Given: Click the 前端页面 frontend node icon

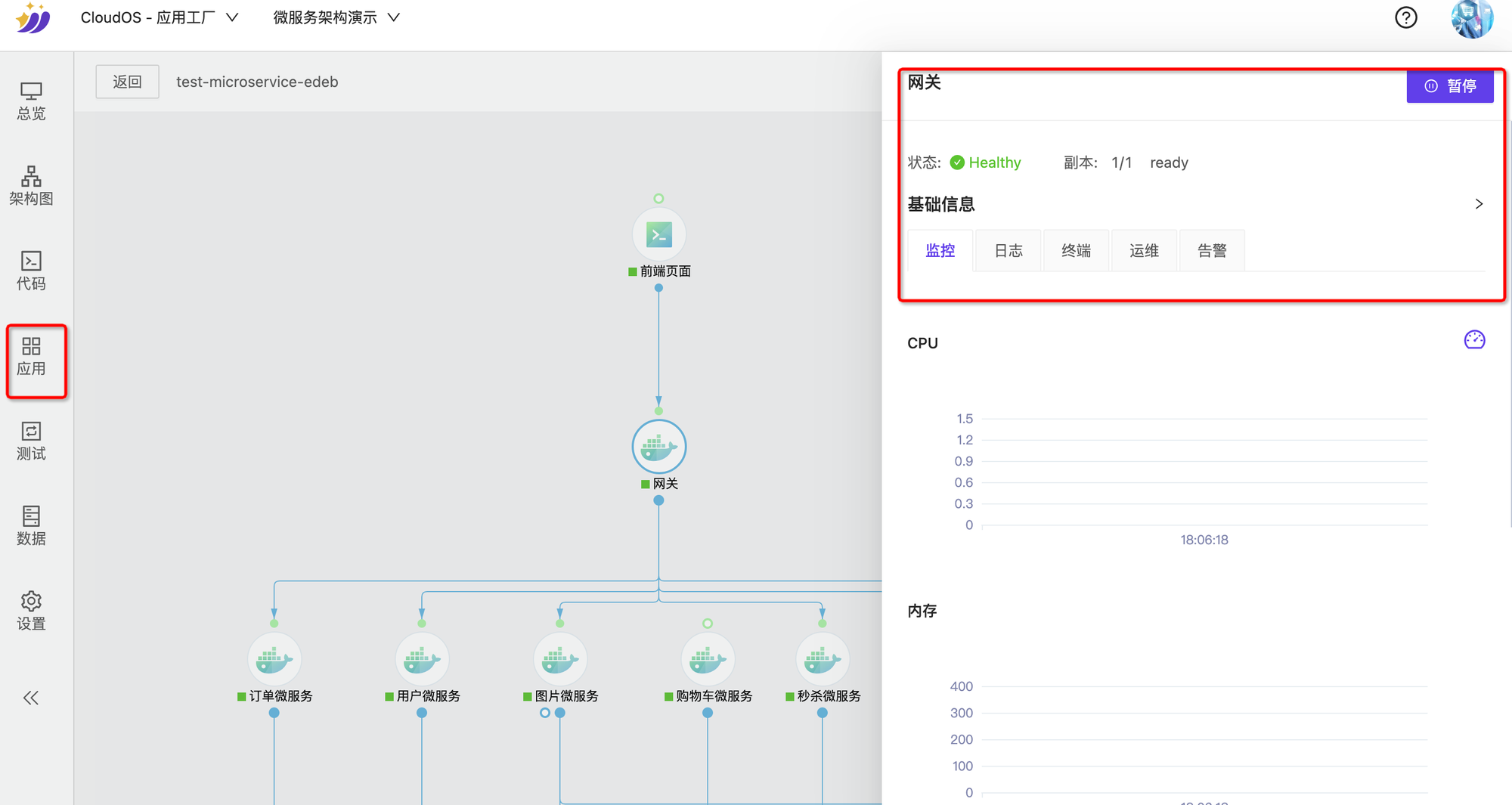Looking at the screenshot, I should 658,234.
